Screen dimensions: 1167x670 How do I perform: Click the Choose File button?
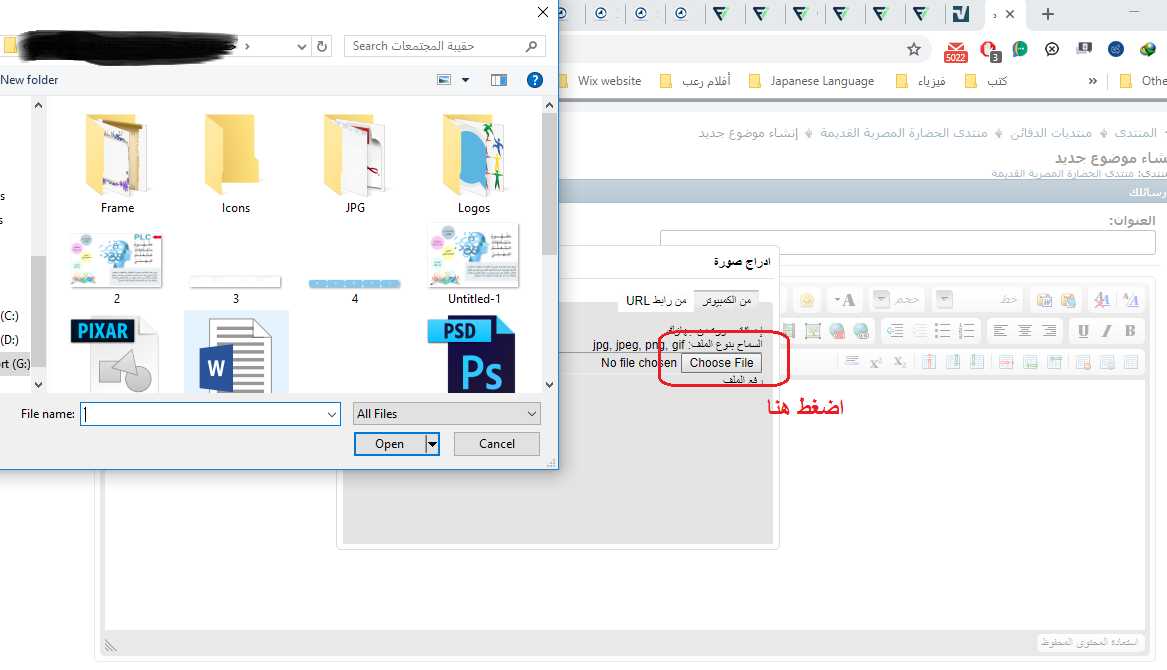pos(721,363)
